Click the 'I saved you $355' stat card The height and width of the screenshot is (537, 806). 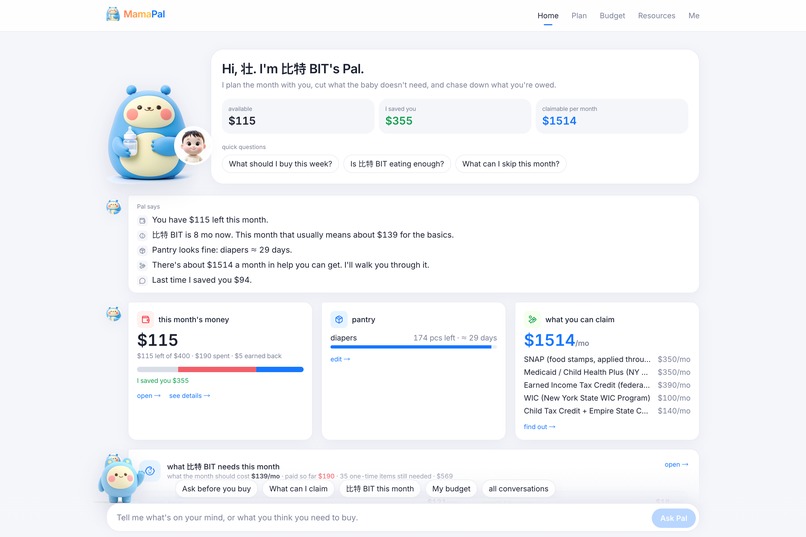pyautogui.click(x=455, y=116)
